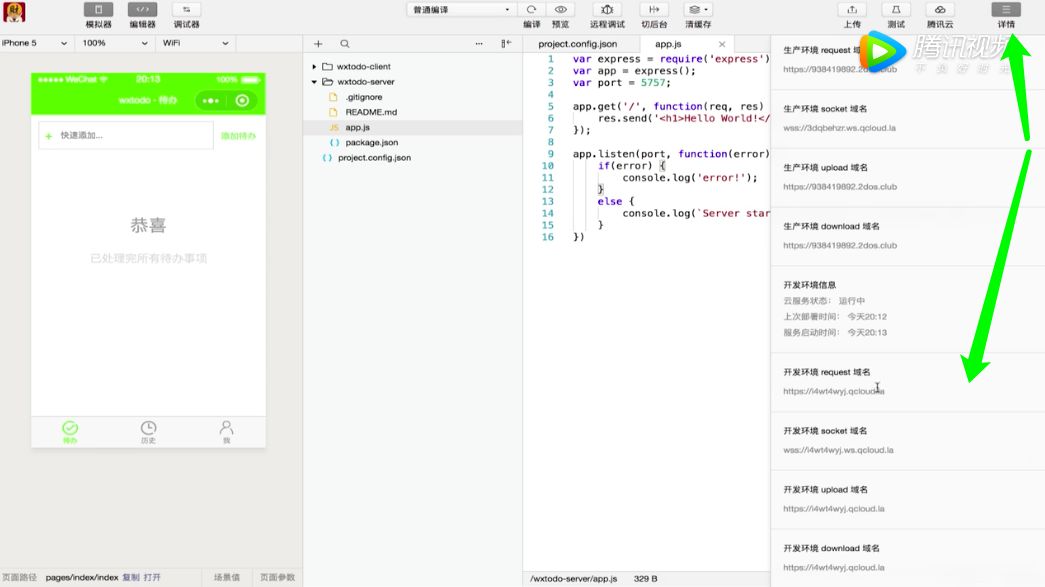1045x587 pixels.
Task: Open the 腾讯云 Tencent Cloud menu
Action: coord(939,10)
